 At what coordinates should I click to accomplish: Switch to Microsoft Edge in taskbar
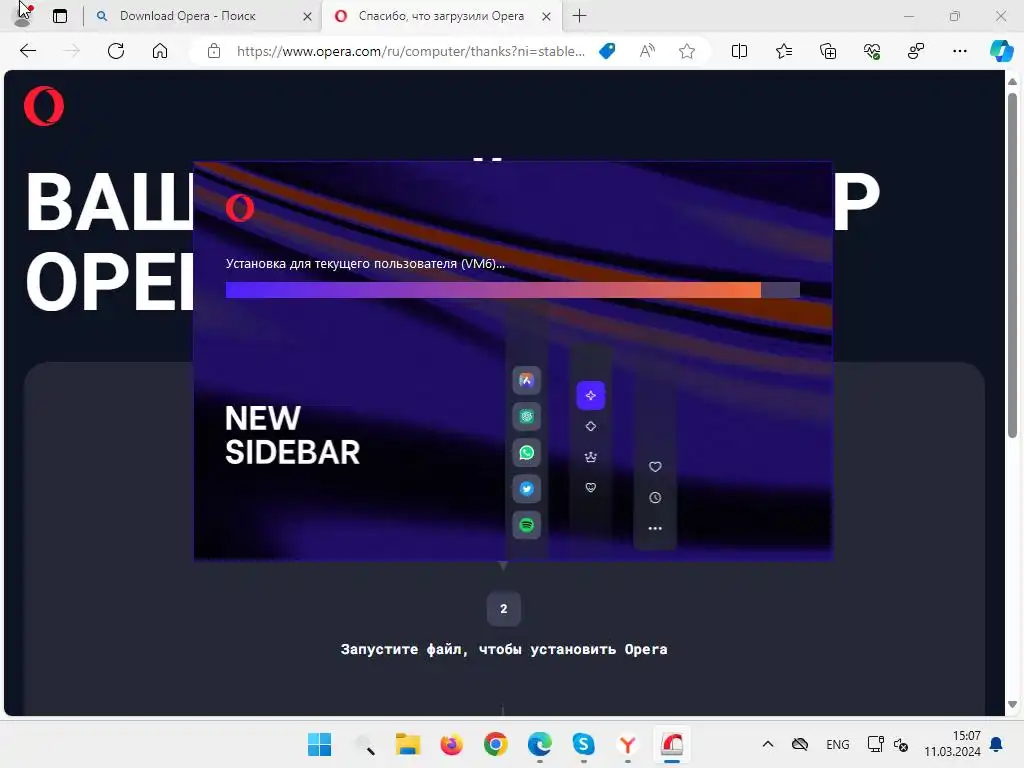[x=539, y=744]
